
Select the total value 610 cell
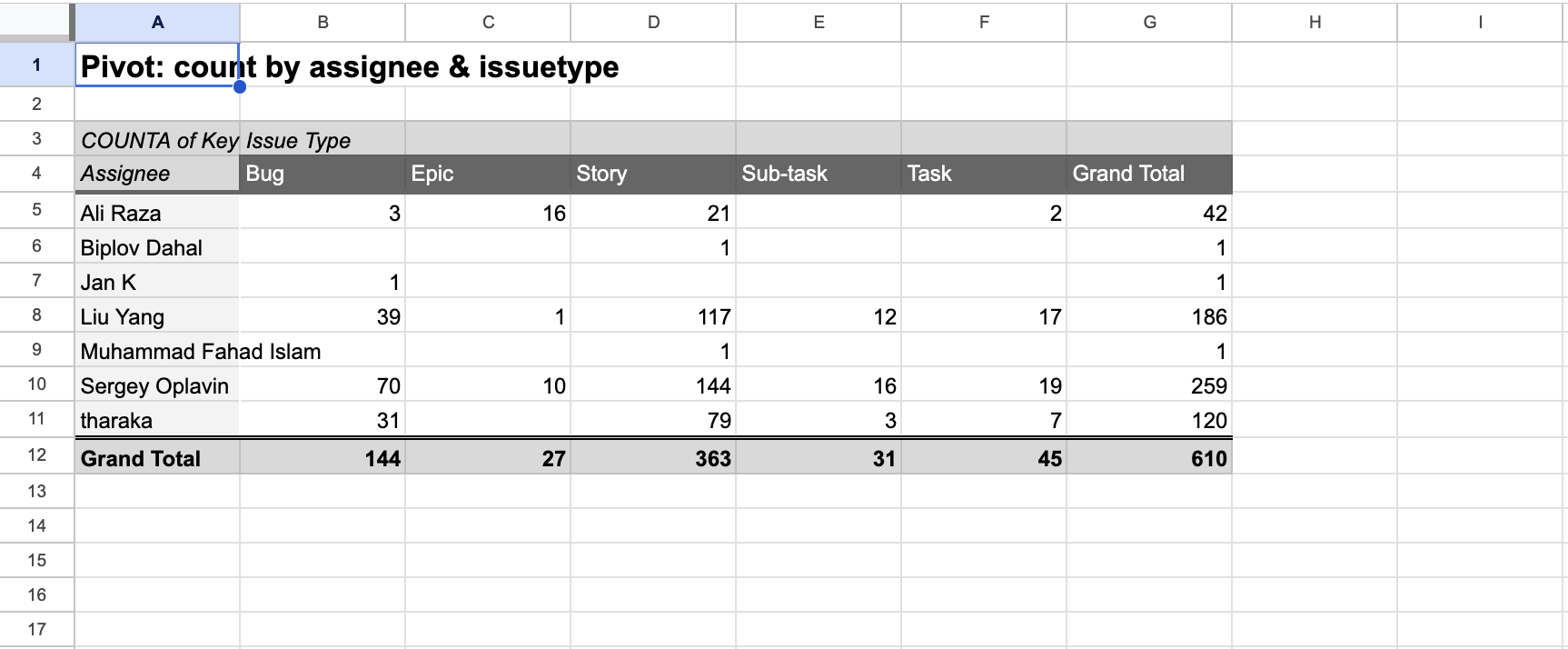coord(1148,458)
